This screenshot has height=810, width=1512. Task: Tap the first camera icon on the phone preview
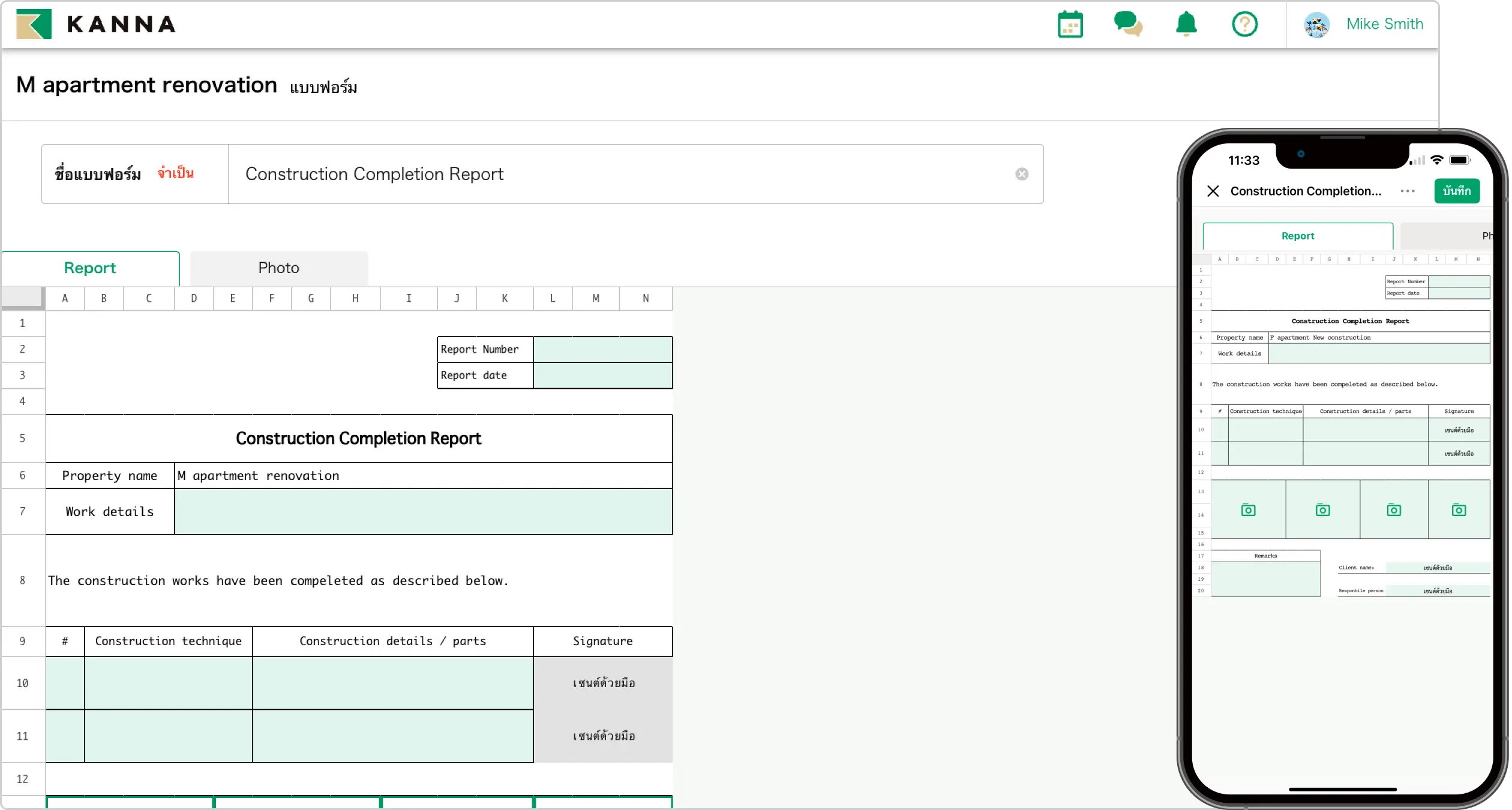(1248, 509)
